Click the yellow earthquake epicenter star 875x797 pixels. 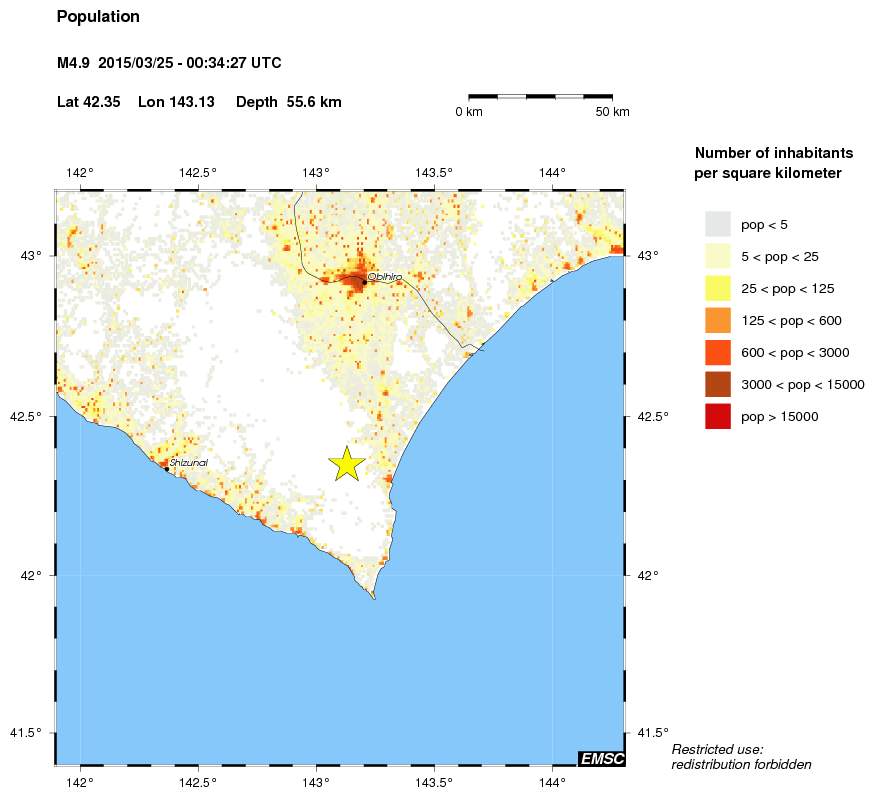(346, 463)
